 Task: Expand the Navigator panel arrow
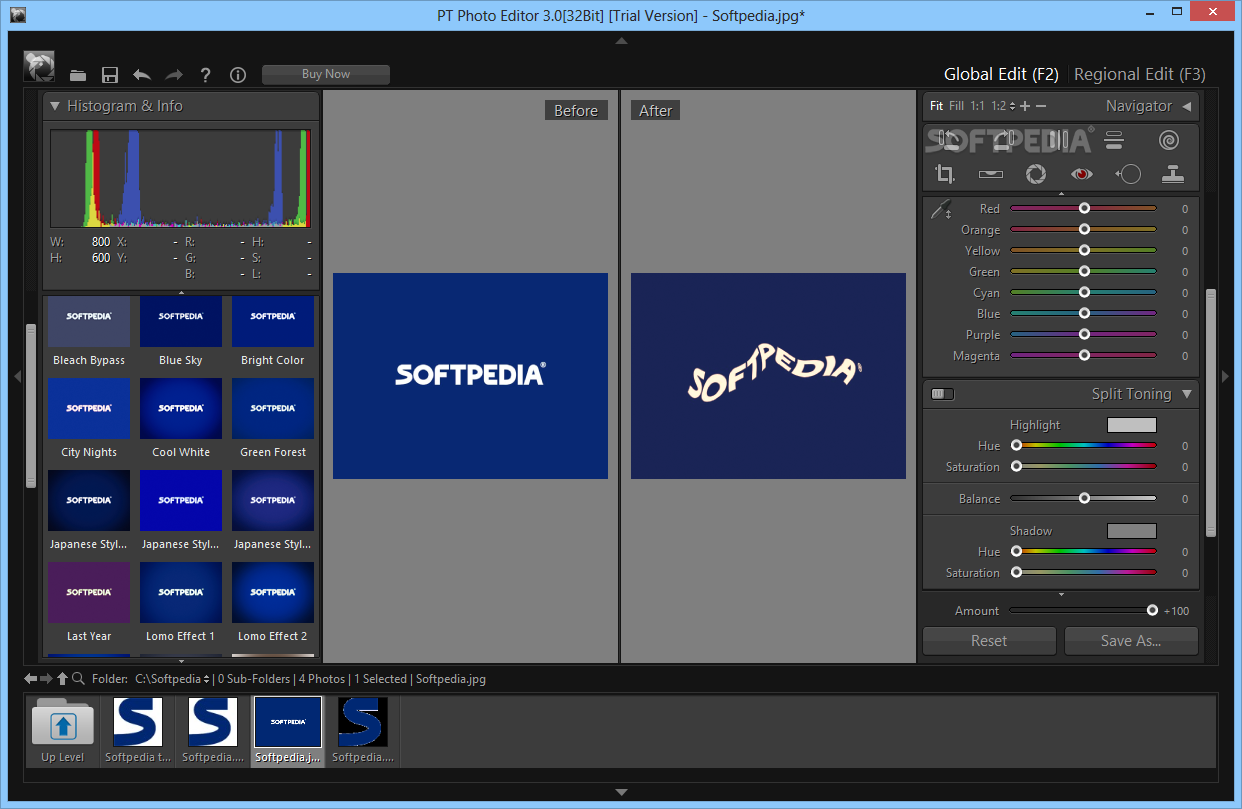(x=1186, y=106)
